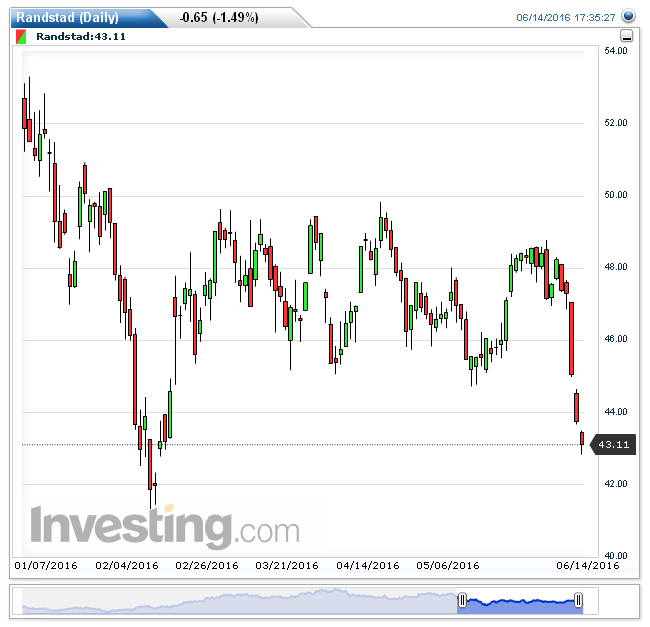650x627 pixels.
Task: Click the 44.00 price axis label
Action: pos(616,412)
